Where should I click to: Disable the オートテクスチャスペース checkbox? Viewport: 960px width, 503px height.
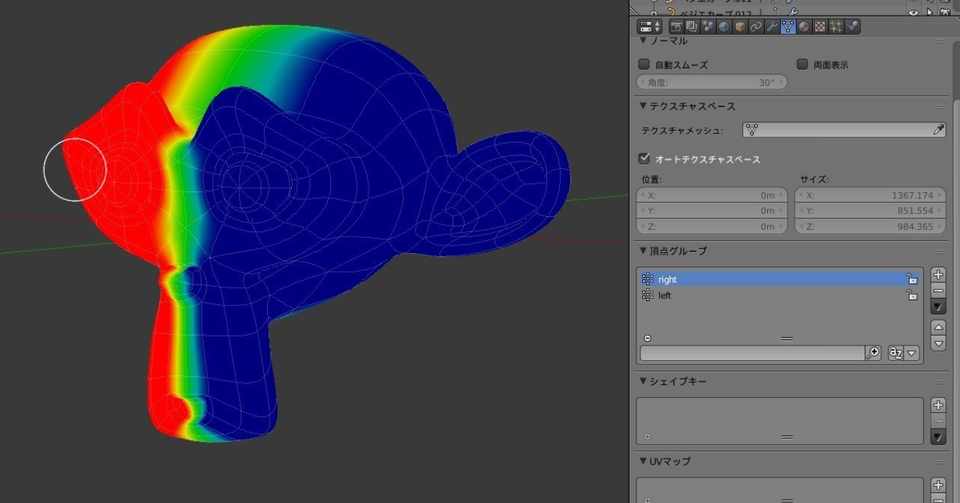coord(644,158)
